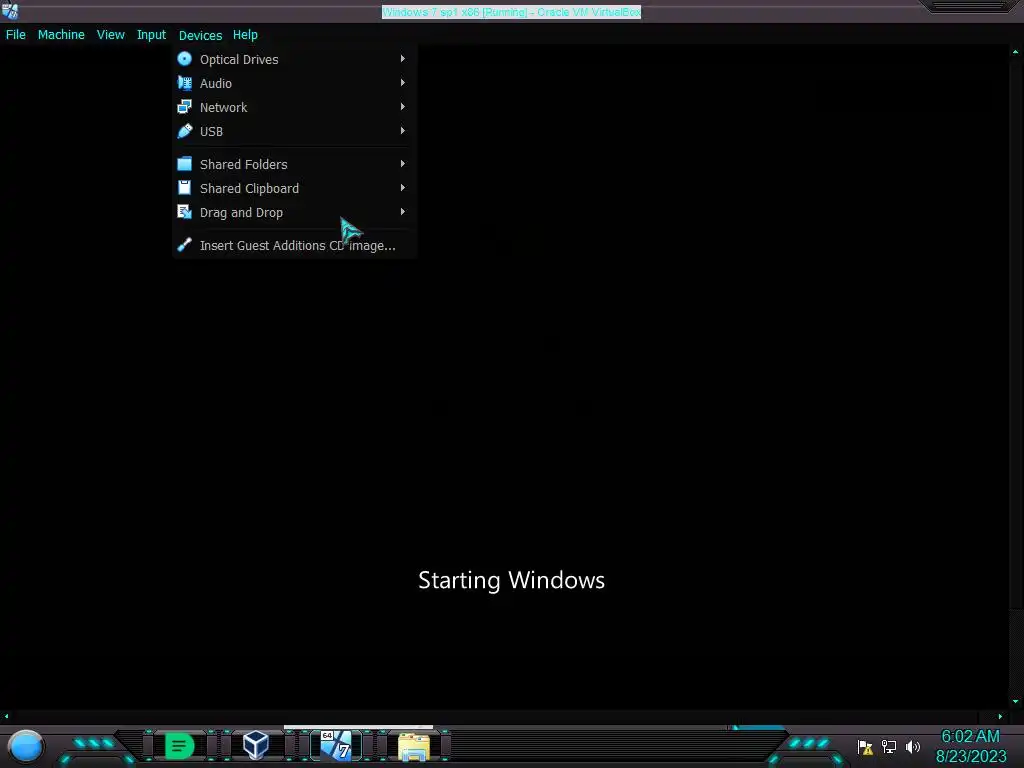
Task: Expand the USB submenu arrow
Action: pos(402,131)
